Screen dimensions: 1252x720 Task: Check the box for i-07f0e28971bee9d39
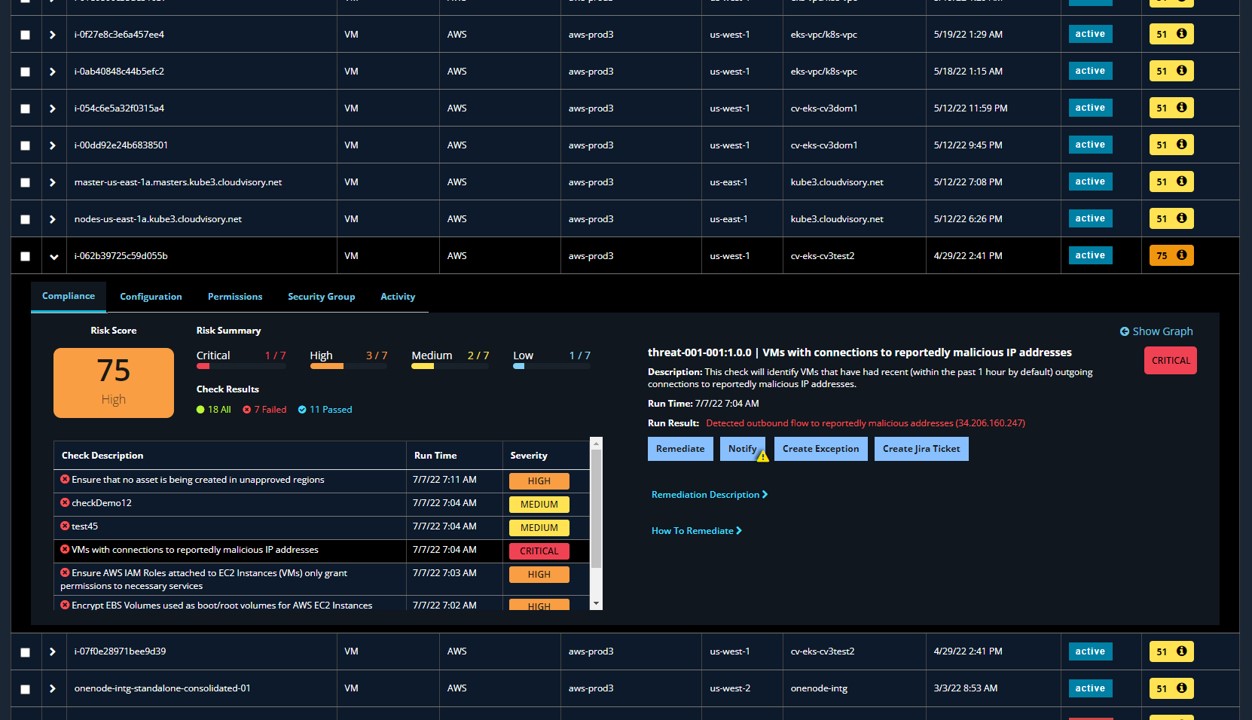click(25, 652)
